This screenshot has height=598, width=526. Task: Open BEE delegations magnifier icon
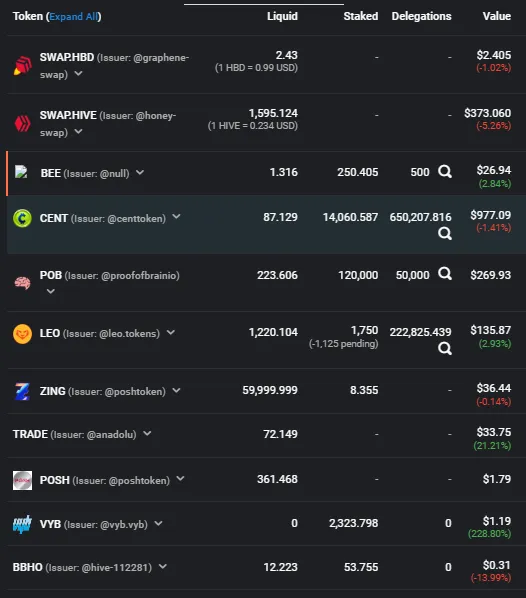point(445,172)
